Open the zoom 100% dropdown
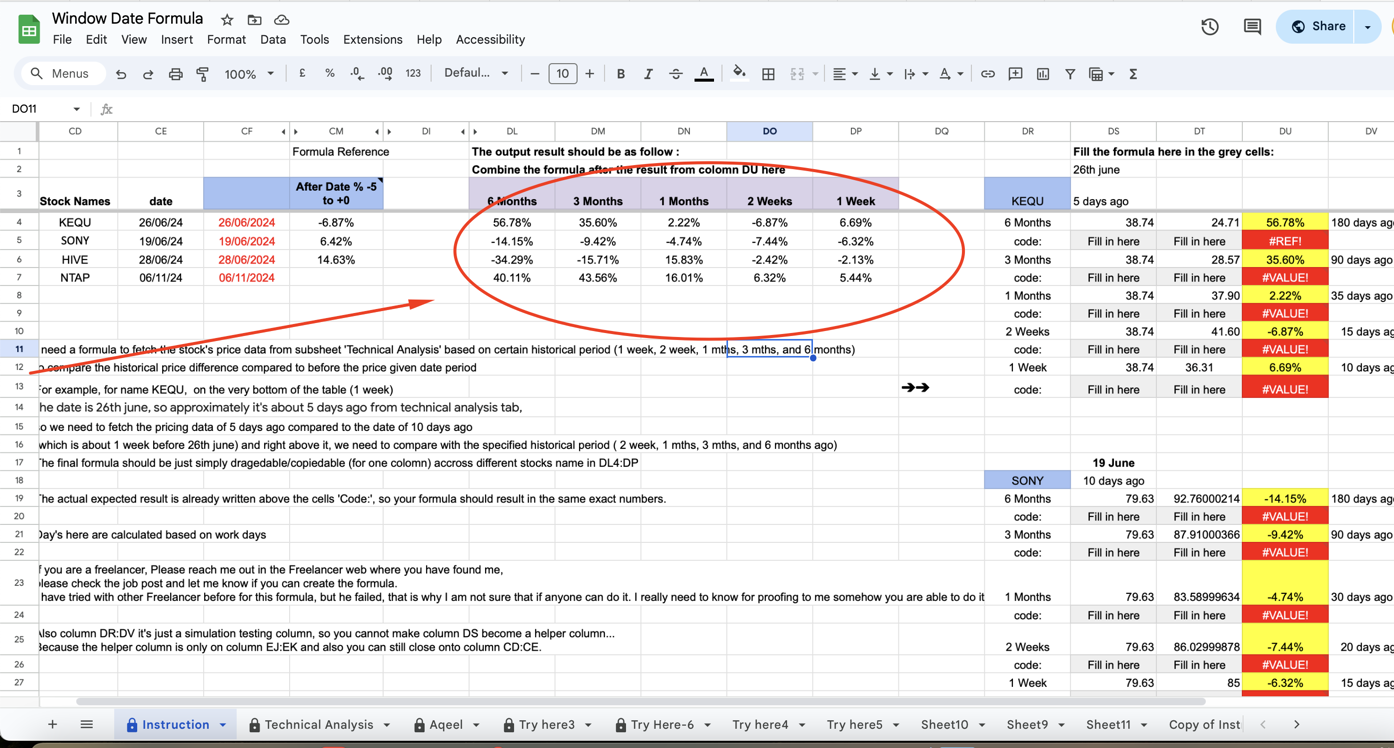The image size is (1394, 748). [x=249, y=74]
